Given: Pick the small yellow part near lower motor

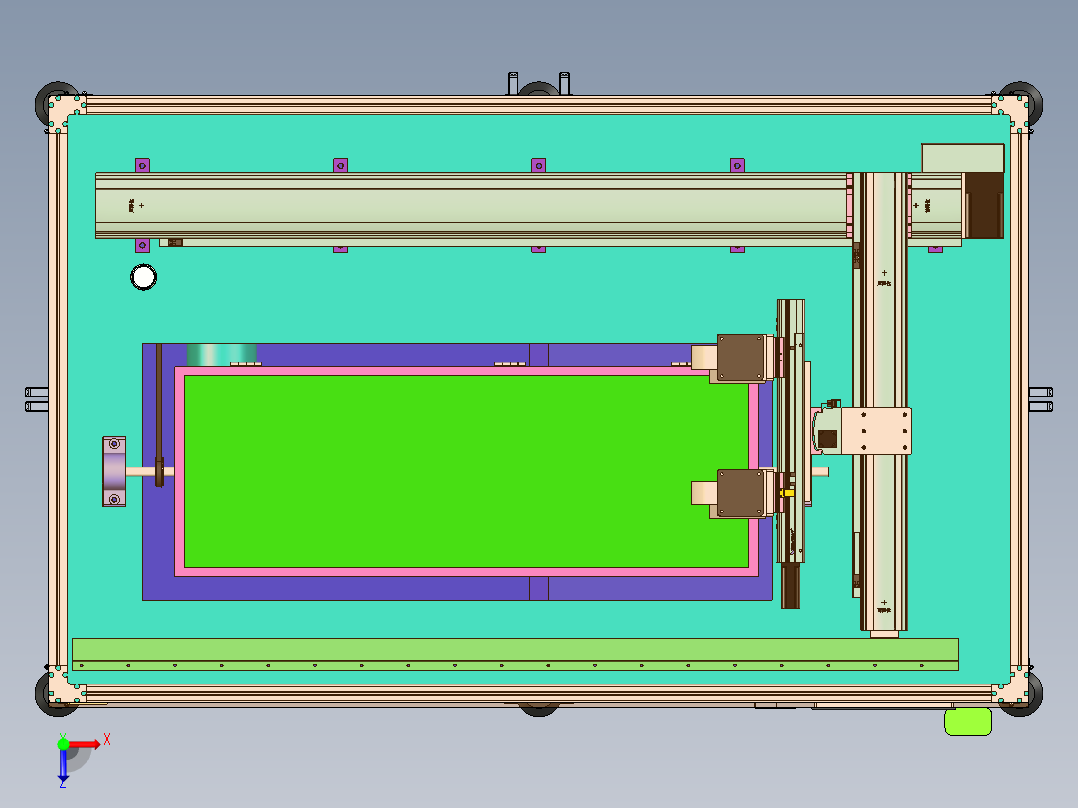Looking at the screenshot, I should (787, 492).
